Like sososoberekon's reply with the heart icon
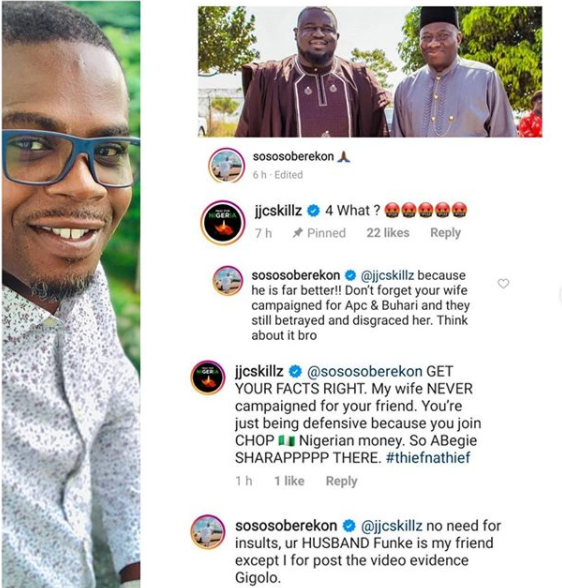The height and width of the screenshot is (588, 562). coord(503,284)
